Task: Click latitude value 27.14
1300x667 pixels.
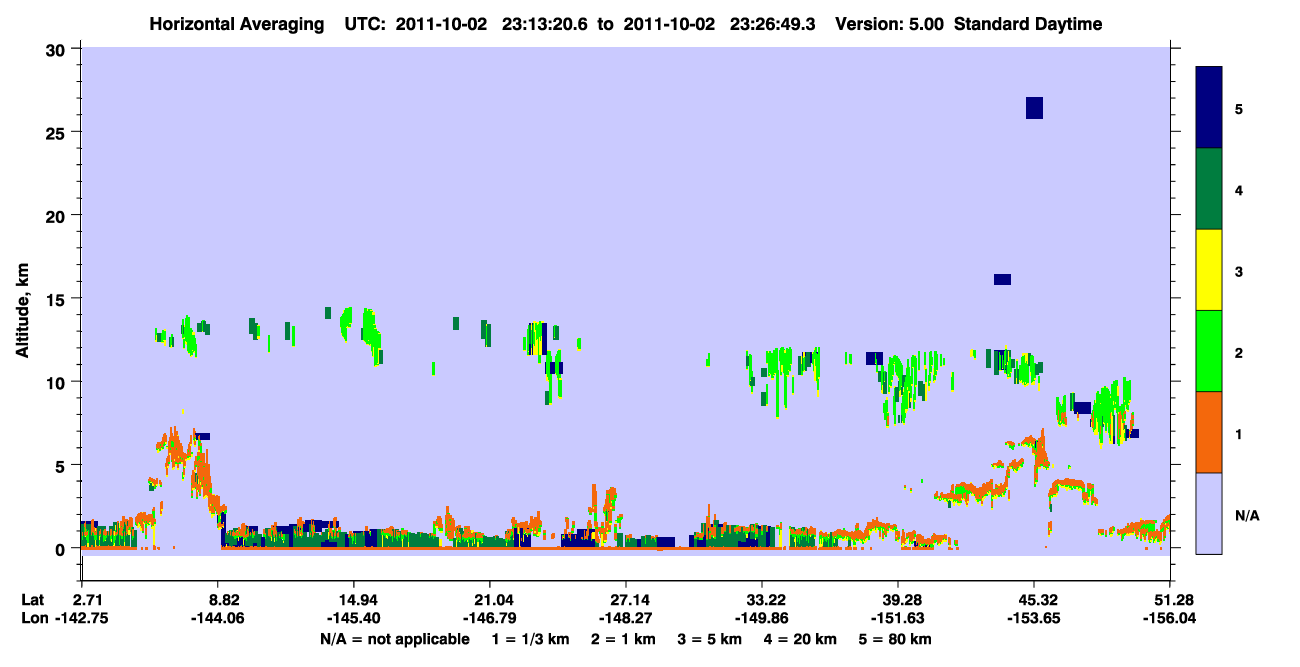Action: click(x=625, y=600)
